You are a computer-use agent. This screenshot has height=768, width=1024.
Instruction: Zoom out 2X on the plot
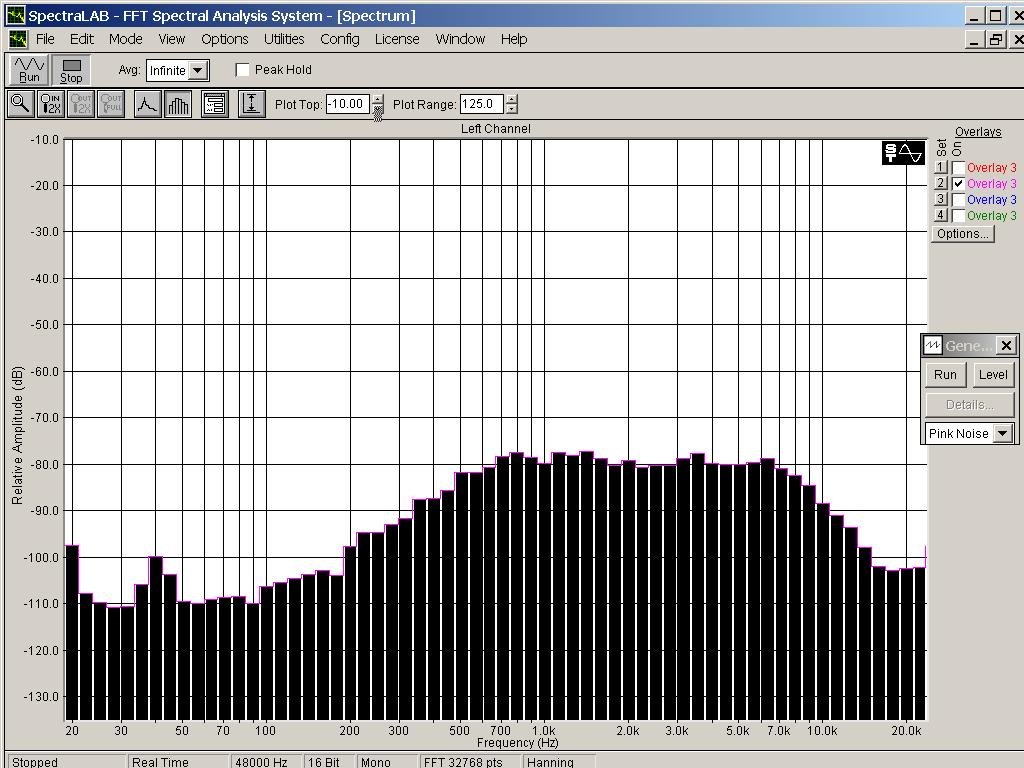point(81,104)
